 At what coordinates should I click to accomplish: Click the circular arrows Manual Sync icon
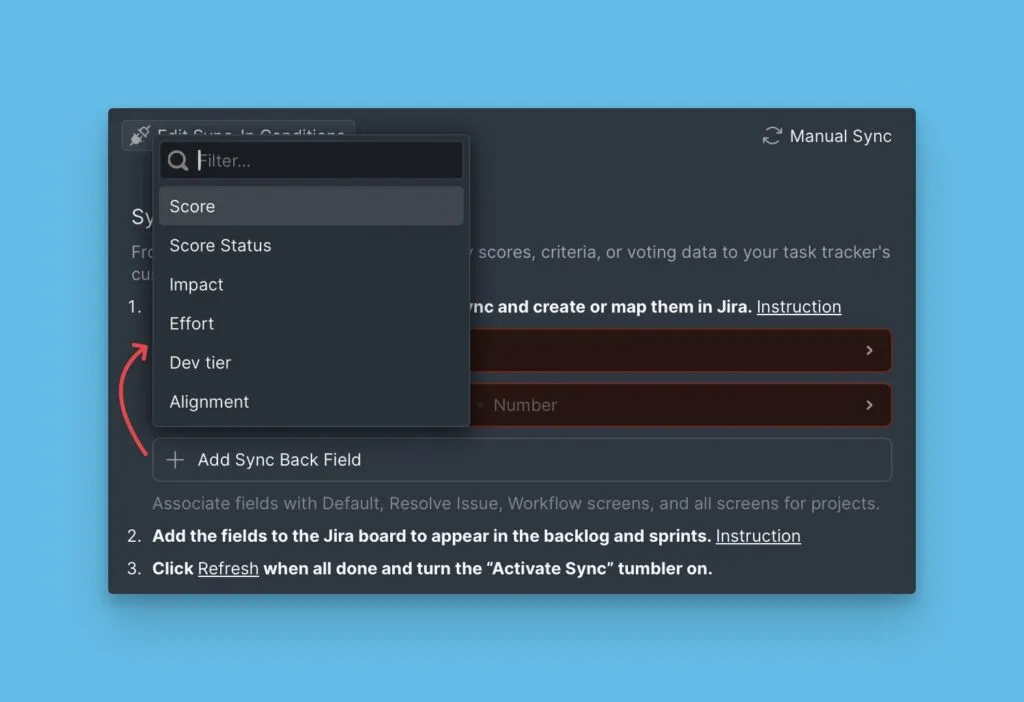pyautogui.click(x=772, y=136)
